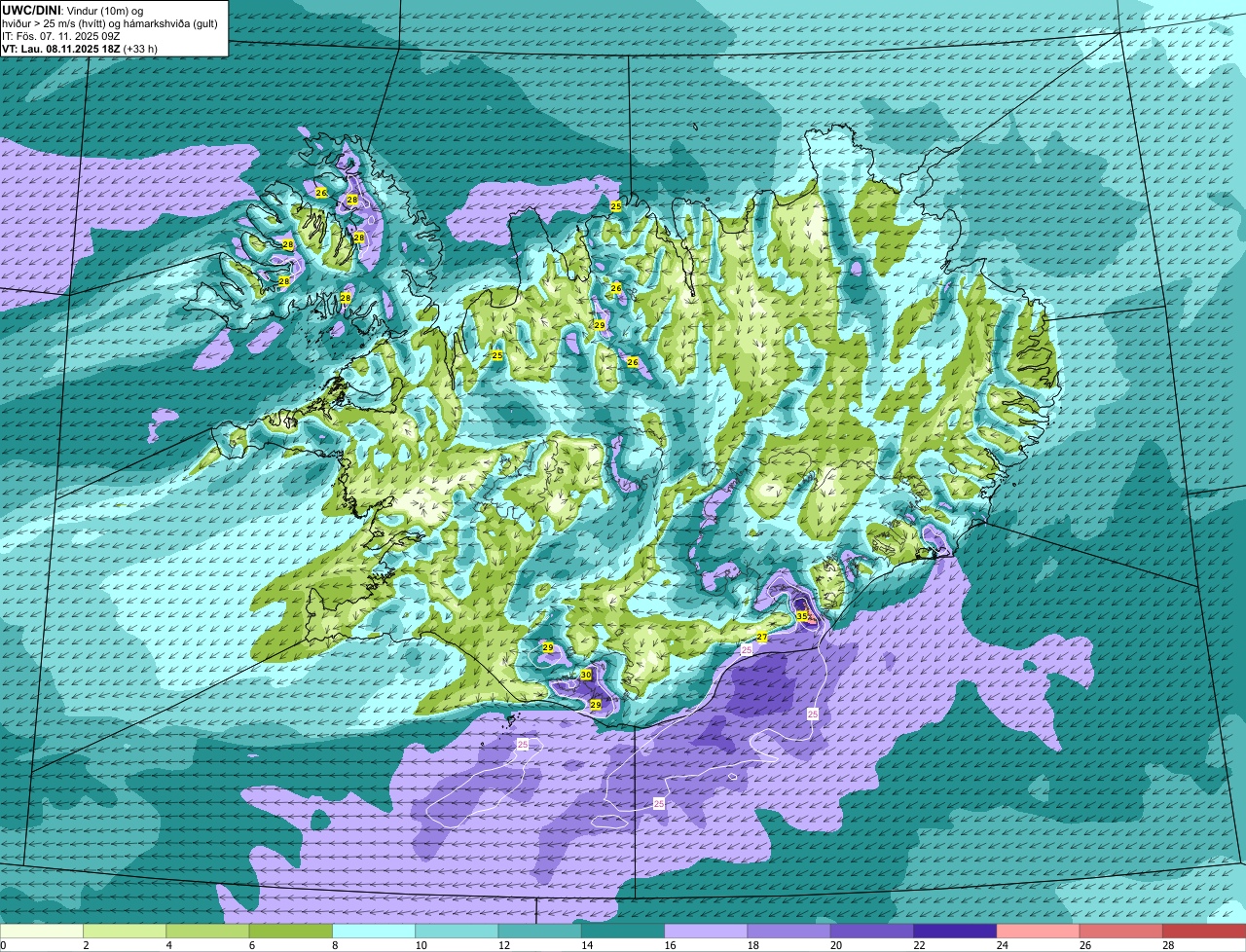Choose the 22–24 m/s dark indigo legend swatch
1246x952 pixels.
click(x=955, y=932)
